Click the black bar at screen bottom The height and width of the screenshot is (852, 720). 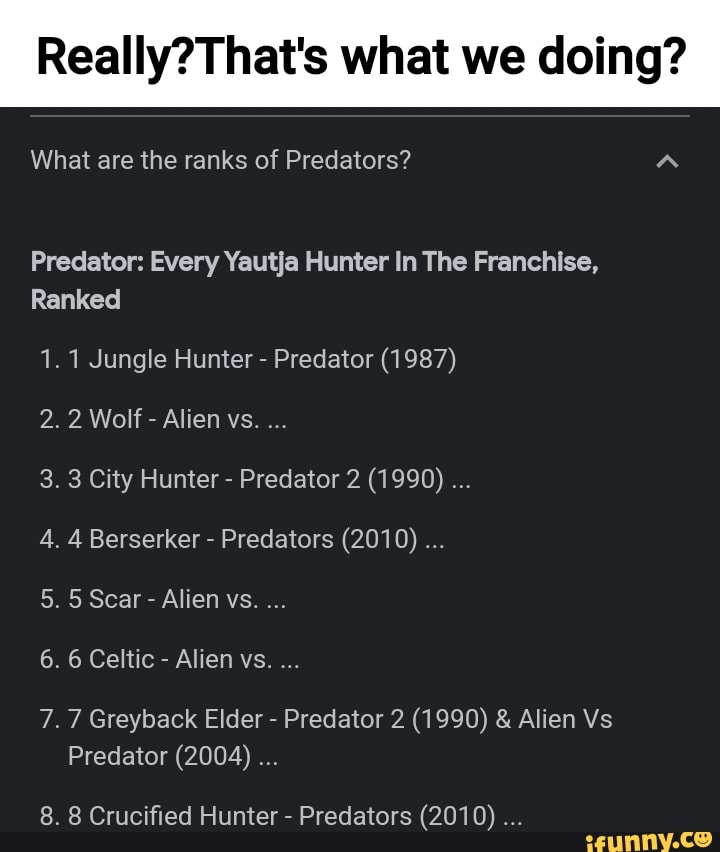pyautogui.click(x=300, y=842)
